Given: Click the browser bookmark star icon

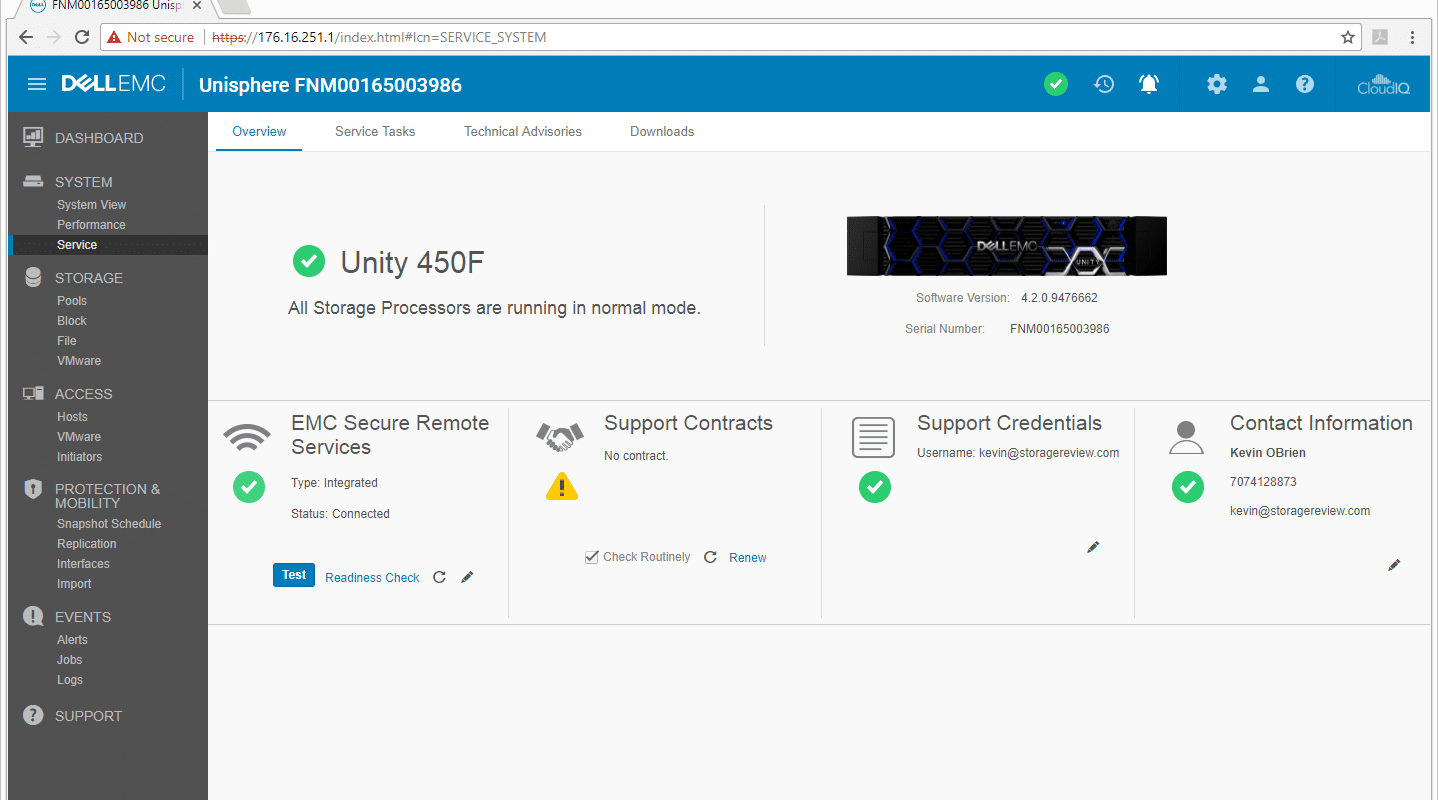Looking at the screenshot, I should pos(1348,37).
